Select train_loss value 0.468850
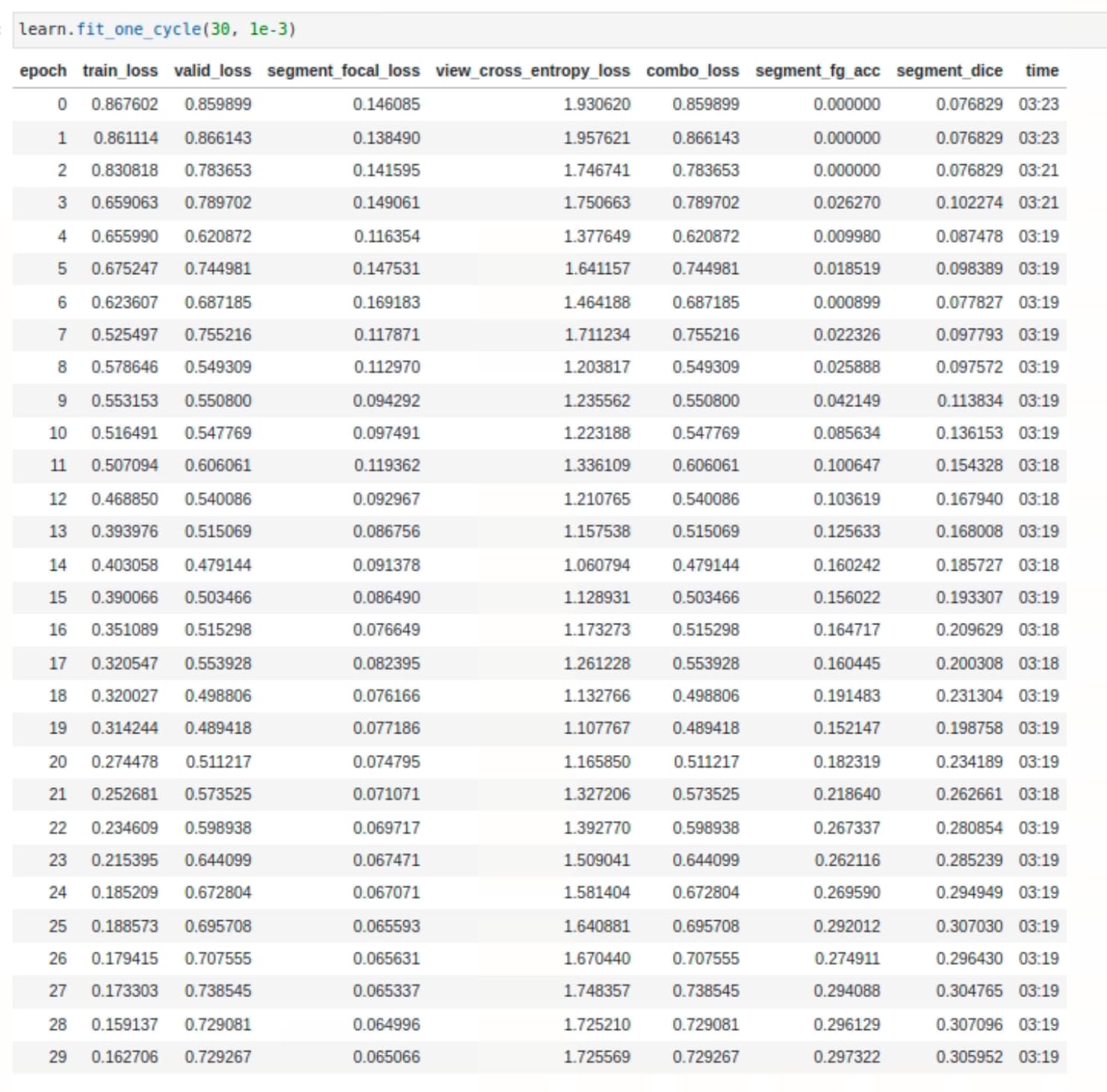Image resolution: width=1107 pixels, height=1092 pixels. click(125, 499)
